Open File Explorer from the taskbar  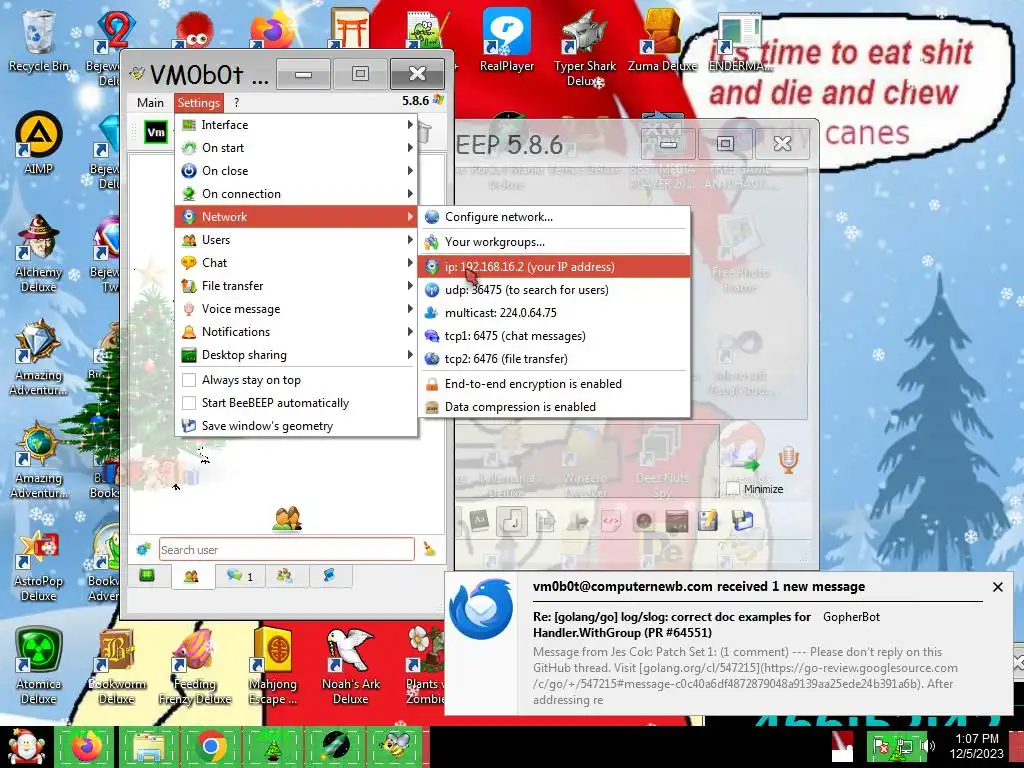(150, 746)
